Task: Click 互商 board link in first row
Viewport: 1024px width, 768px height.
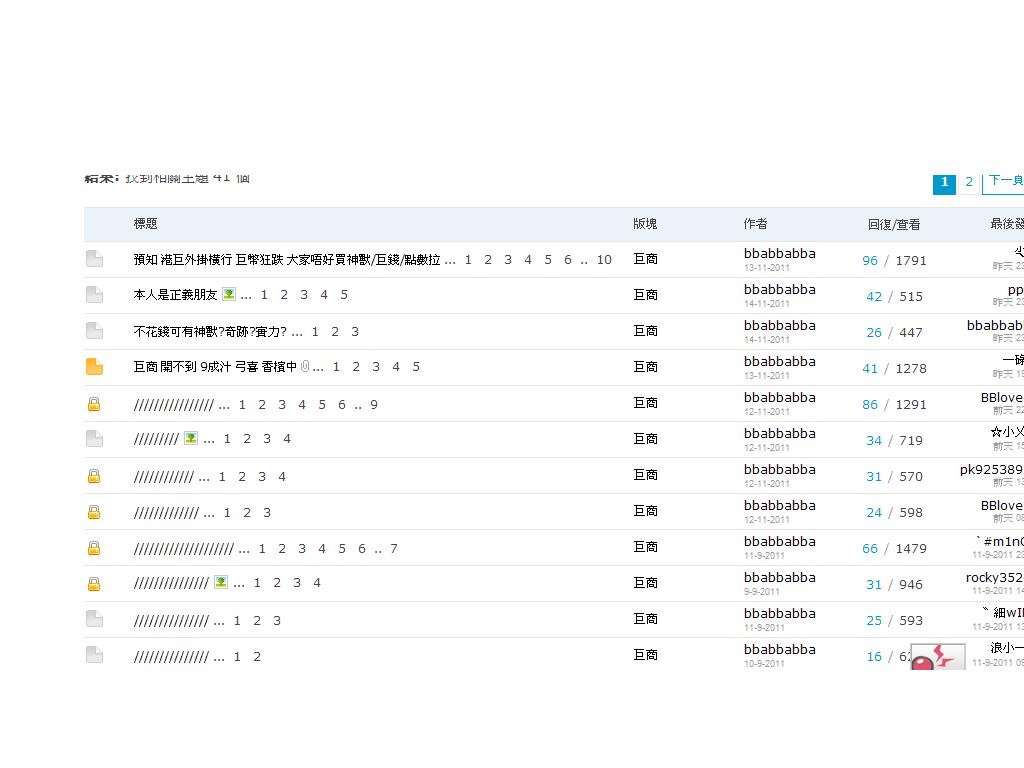Action: (645, 259)
